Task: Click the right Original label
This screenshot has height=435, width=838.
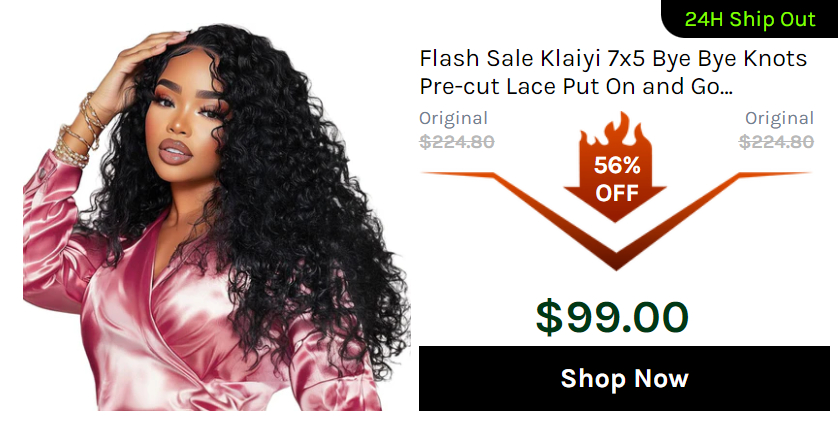Action: pyautogui.click(x=779, y=118)
